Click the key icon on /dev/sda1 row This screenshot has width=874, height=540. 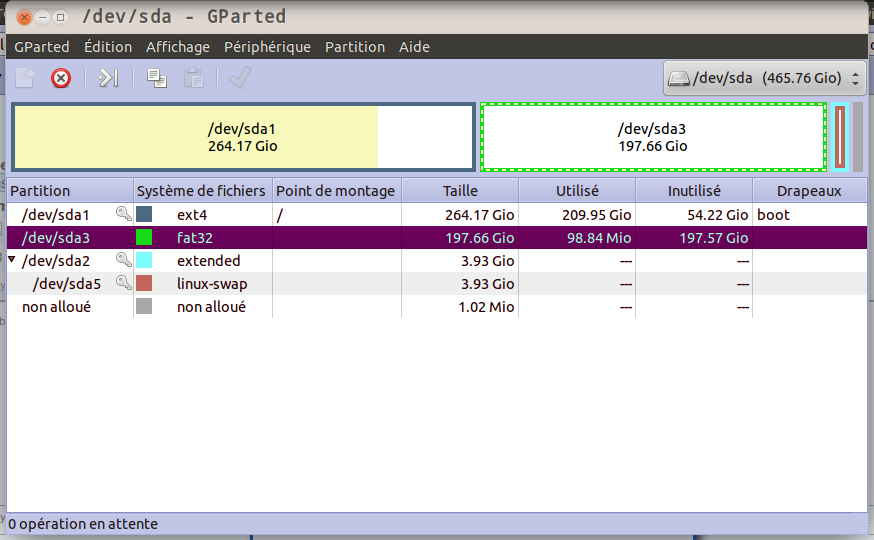point(123,213)
